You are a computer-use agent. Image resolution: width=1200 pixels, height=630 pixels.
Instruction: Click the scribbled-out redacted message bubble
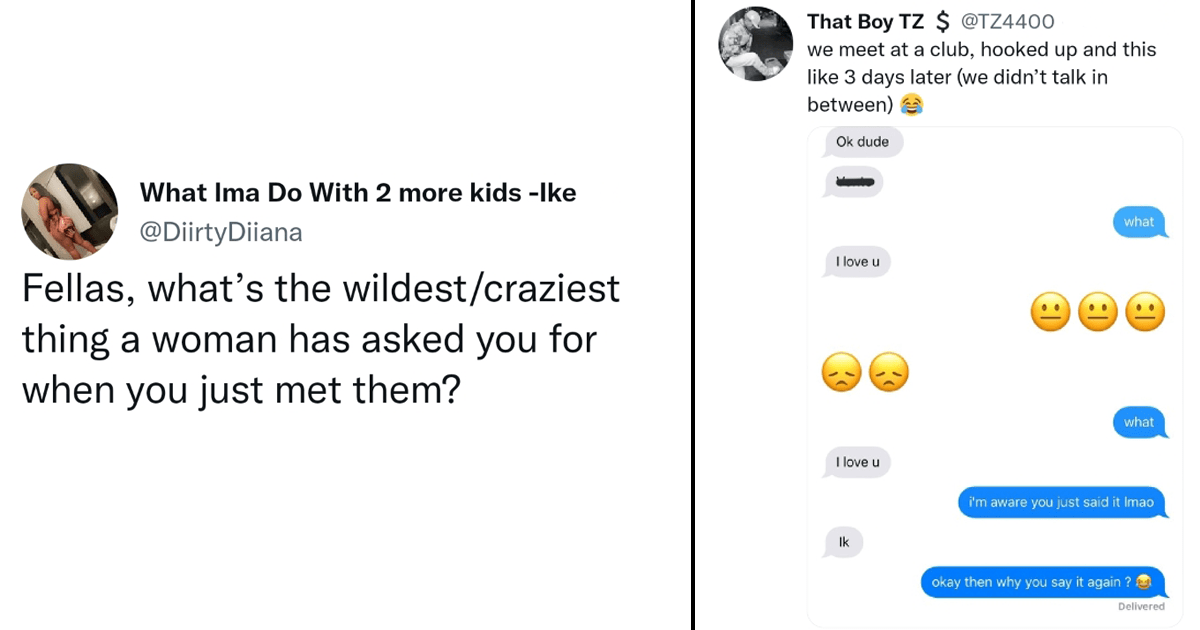point(854,181)
